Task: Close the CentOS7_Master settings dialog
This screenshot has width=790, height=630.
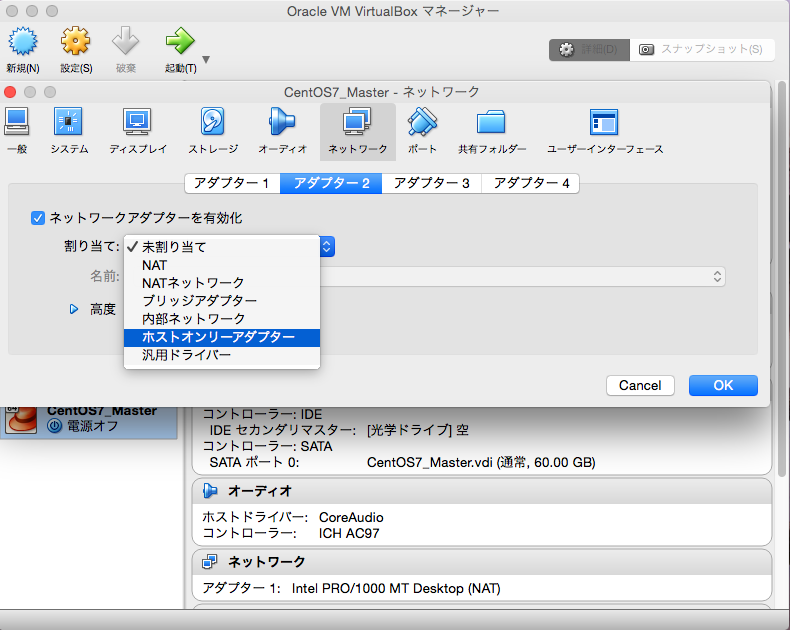Action: [10, 92]
